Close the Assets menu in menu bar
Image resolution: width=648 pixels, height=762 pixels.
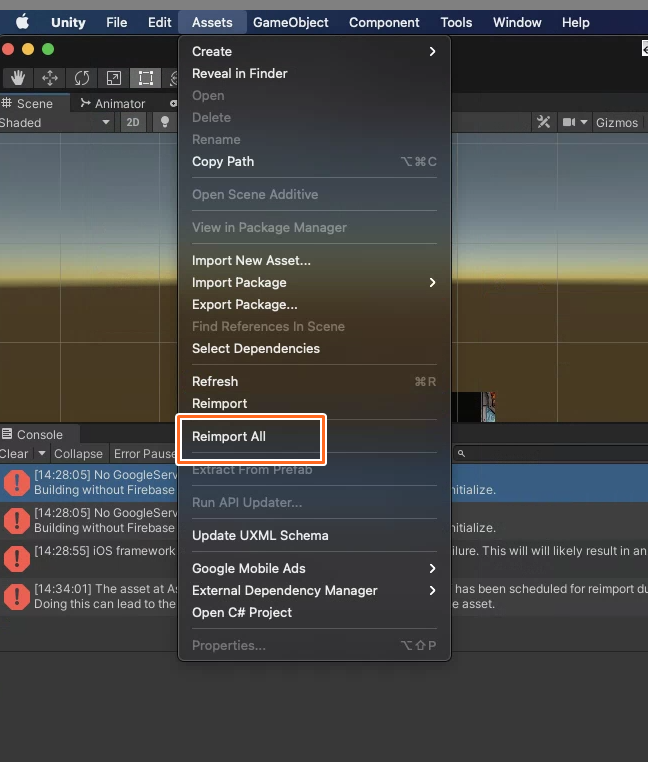[x=212, y=22]
